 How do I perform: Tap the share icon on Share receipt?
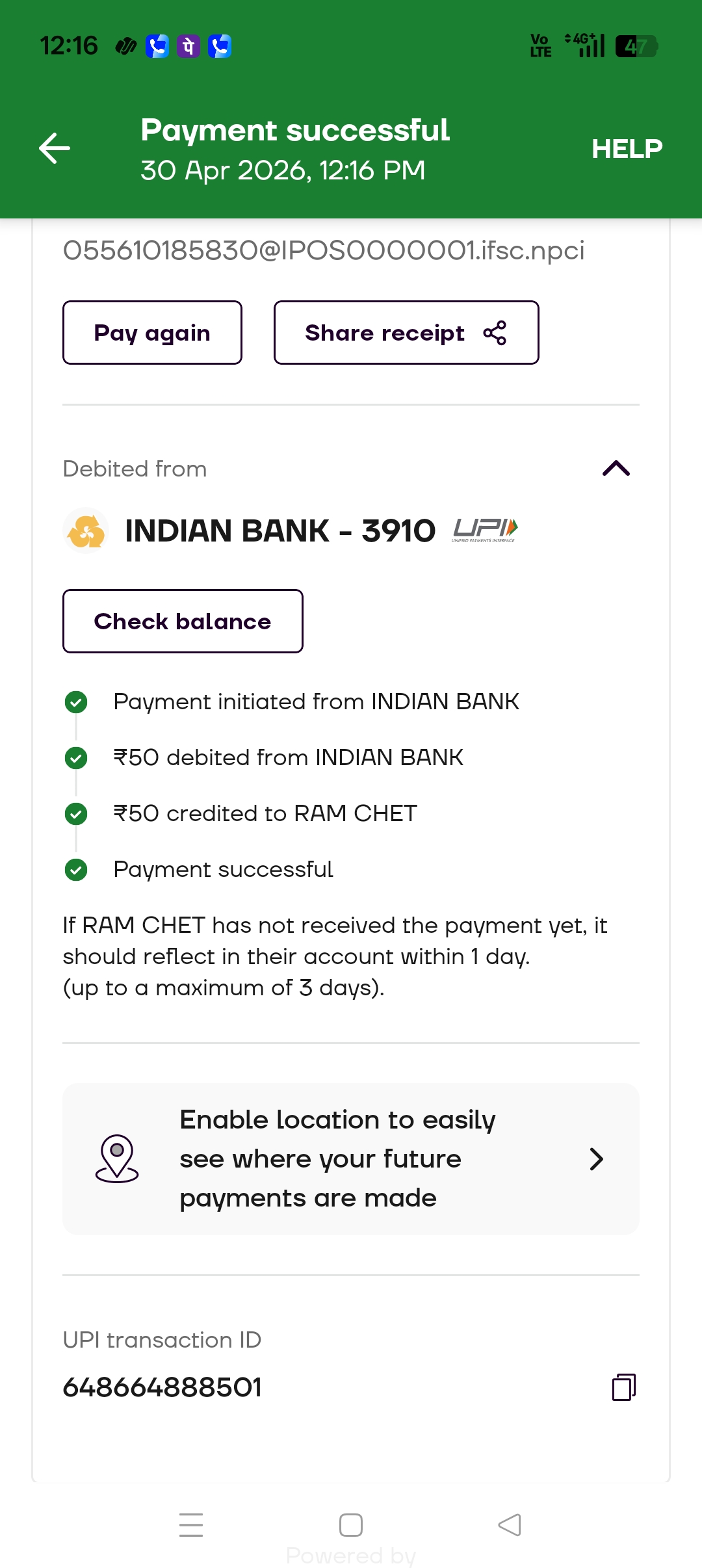pyautogui.click(x=495, y=333)
